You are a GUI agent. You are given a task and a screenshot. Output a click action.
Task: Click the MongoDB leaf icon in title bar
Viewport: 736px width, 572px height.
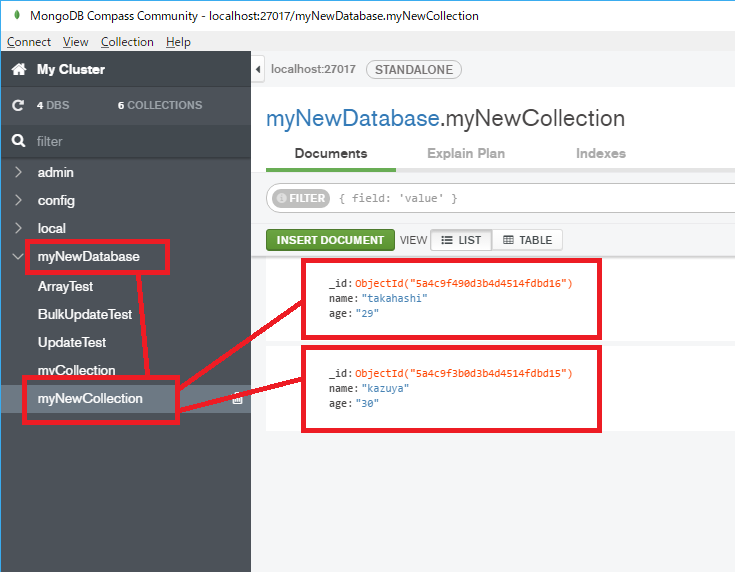[x=17, y=15]
